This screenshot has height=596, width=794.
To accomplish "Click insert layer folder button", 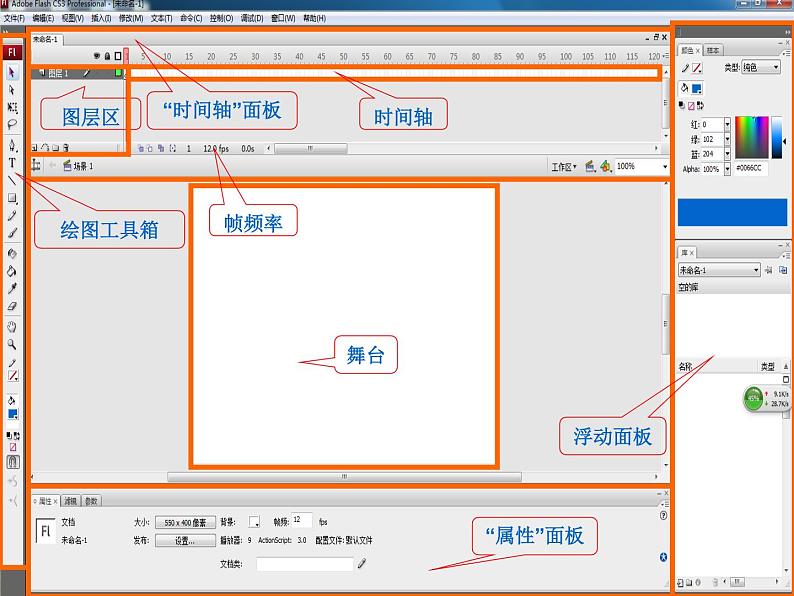I will (55, 148).
